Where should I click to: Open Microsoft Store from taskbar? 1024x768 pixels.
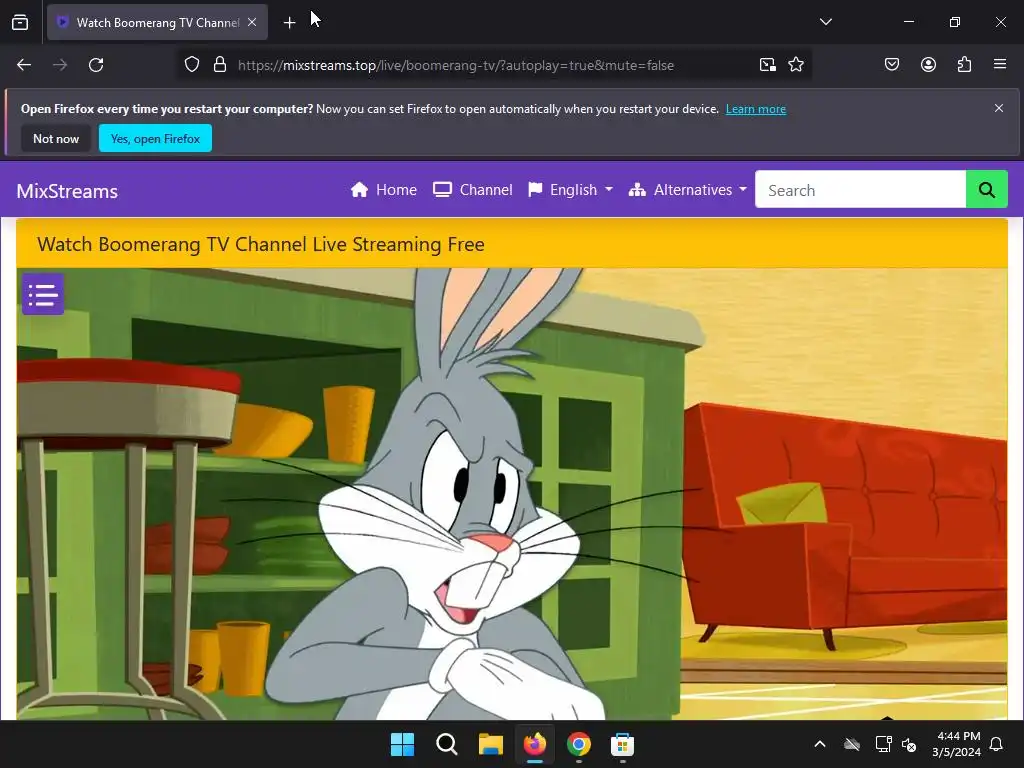[x=622, y=744]
